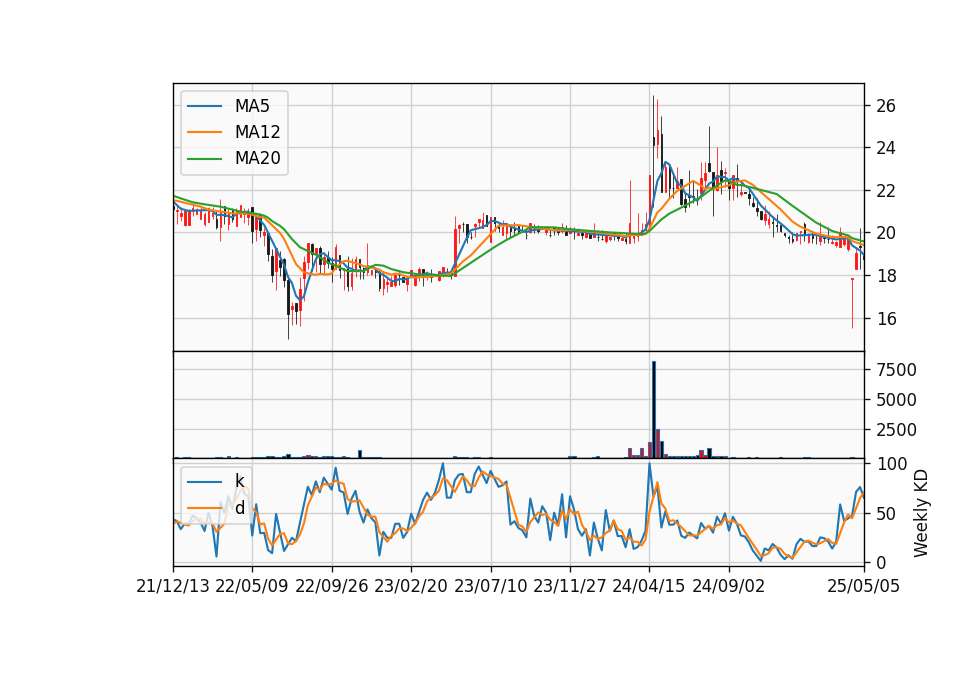Click the price axis value 18

click(x=886, y=276)
